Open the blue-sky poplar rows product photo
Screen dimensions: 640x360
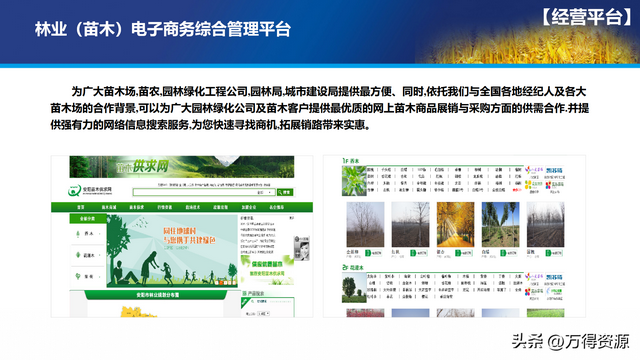pos(500,224)
